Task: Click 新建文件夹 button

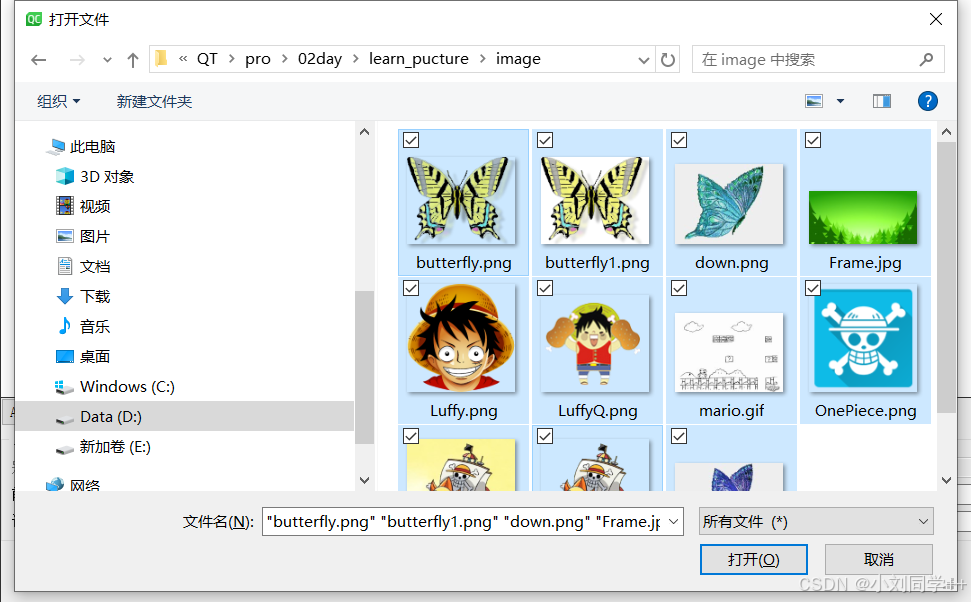Action: coord(154,101)
